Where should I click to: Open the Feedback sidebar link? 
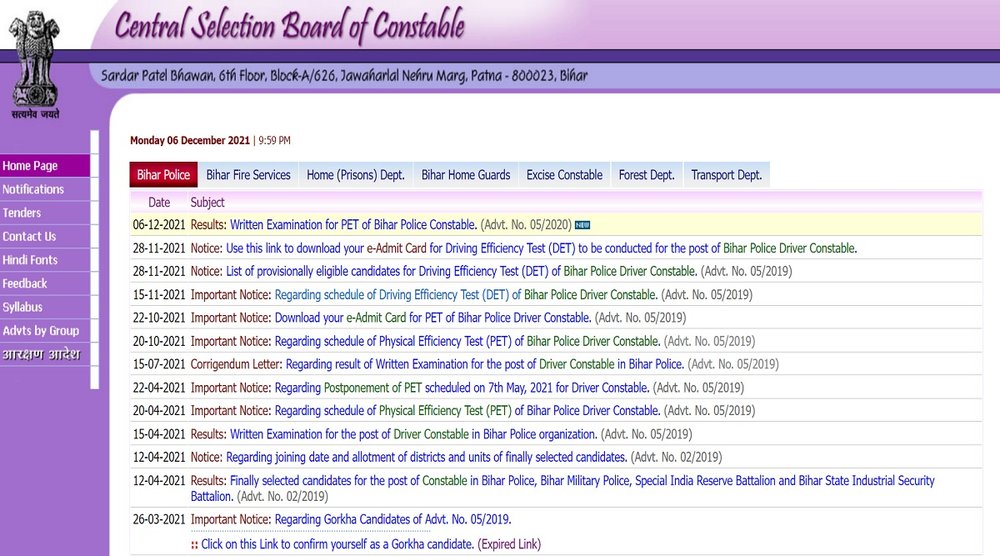click(25, 283)
